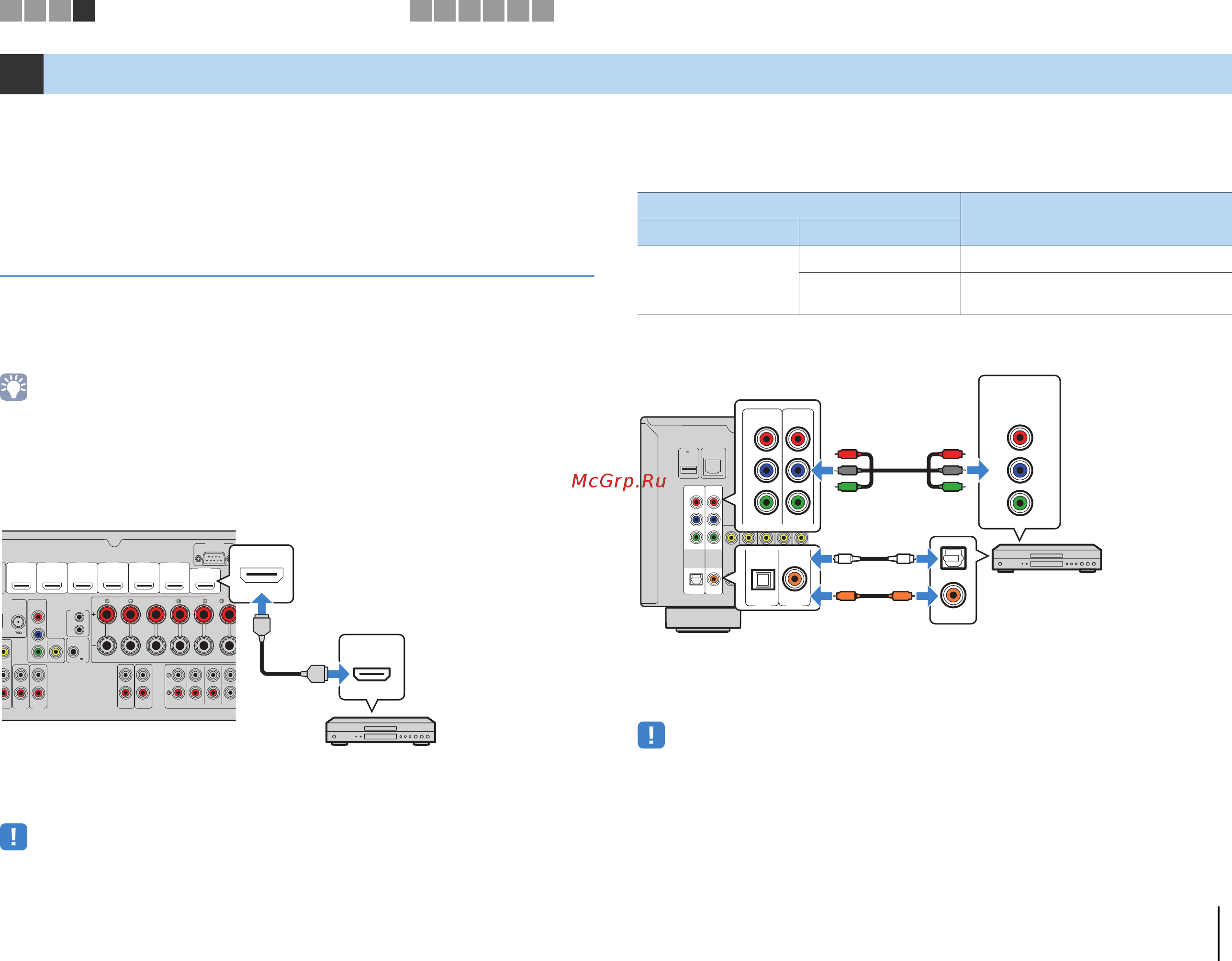Click the exclamation caution icon beneath HDMI diagram

click(x=13, y=837)
